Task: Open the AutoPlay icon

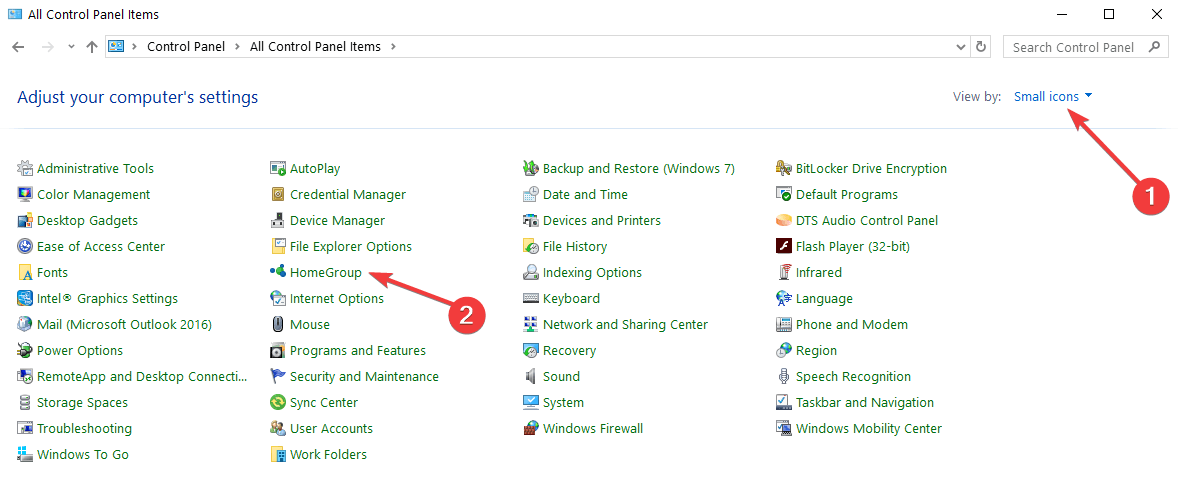Action: pyautogui.click(x=278, y=168)
